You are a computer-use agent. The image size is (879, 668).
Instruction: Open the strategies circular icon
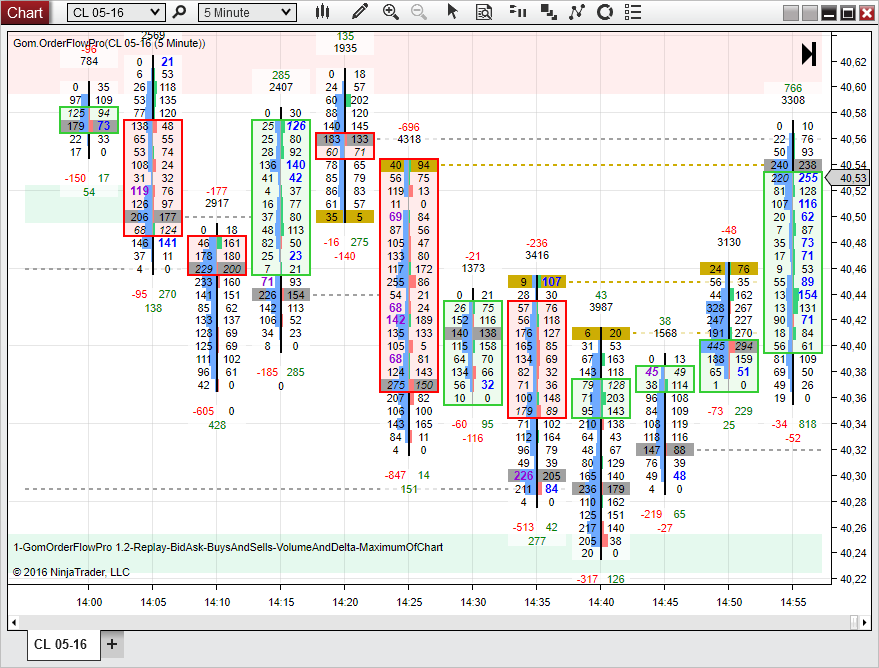pos(605,12)
